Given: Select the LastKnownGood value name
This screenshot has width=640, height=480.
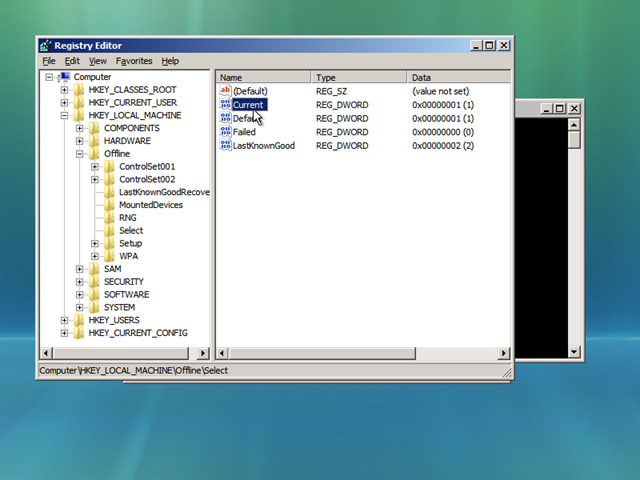Looking at the screenshot, I should 264,146.
